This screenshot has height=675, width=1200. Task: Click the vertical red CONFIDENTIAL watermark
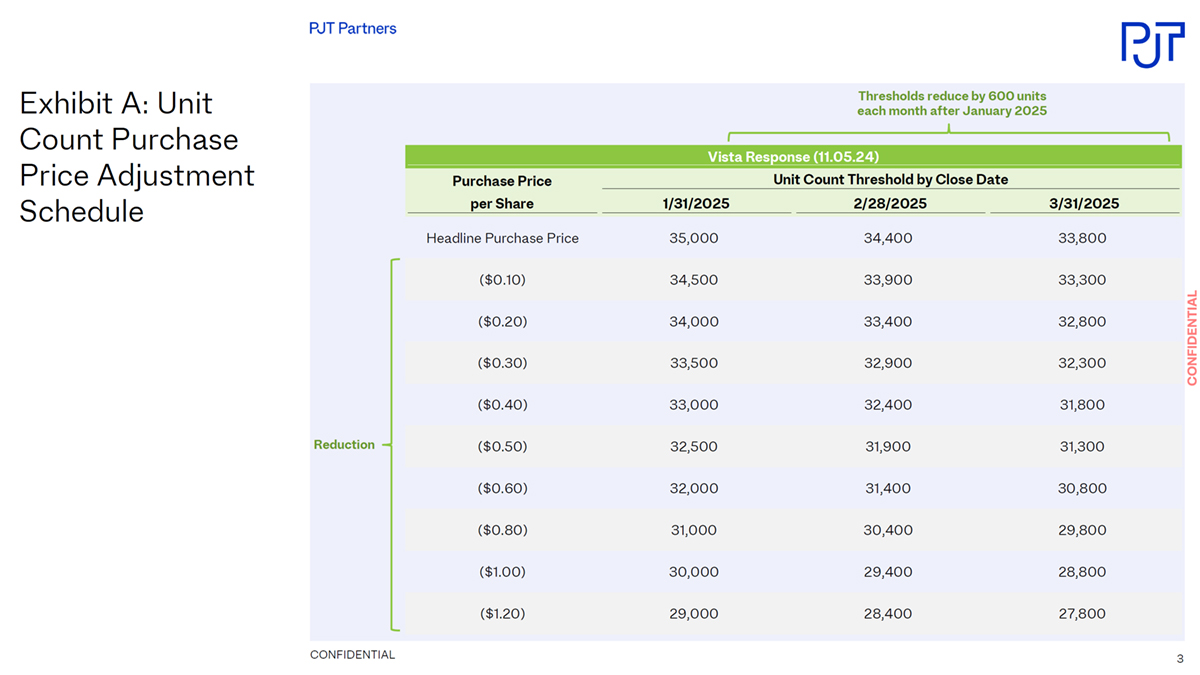click(1191, 337)
